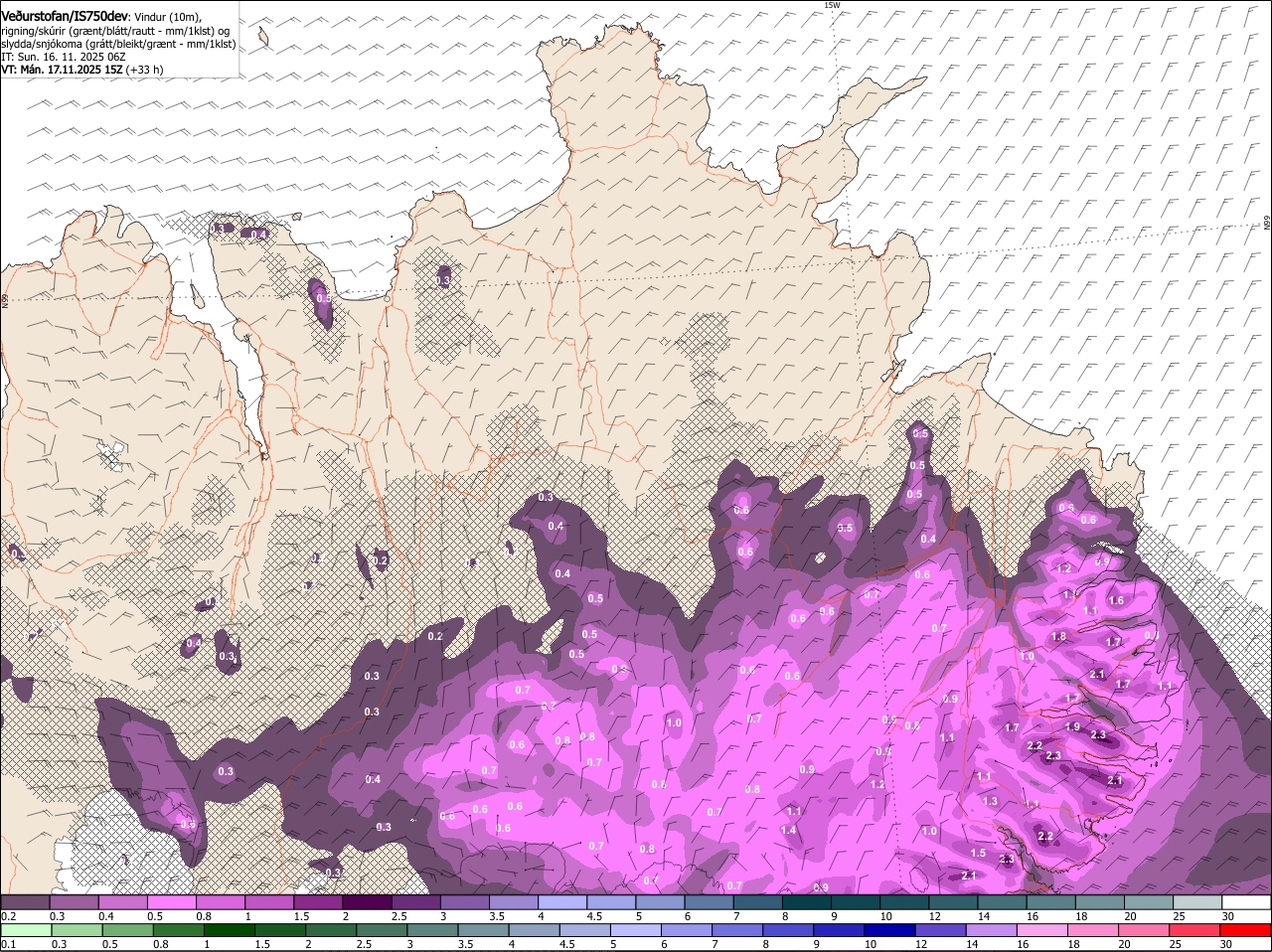Image resolution: width=1272 pixels, height=952 pixels.
Task: Select upper legend swatch between 0.4 and 0.5
Action: (123, 901)
